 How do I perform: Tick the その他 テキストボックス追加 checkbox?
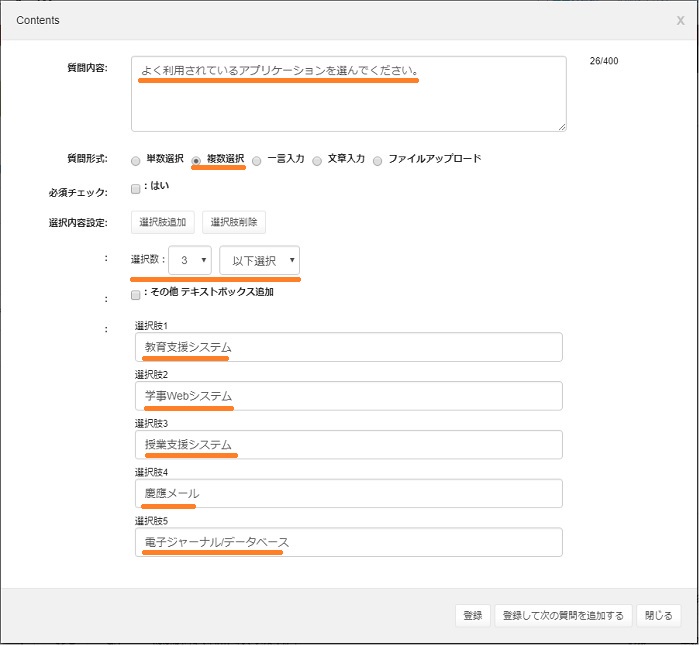136,294
